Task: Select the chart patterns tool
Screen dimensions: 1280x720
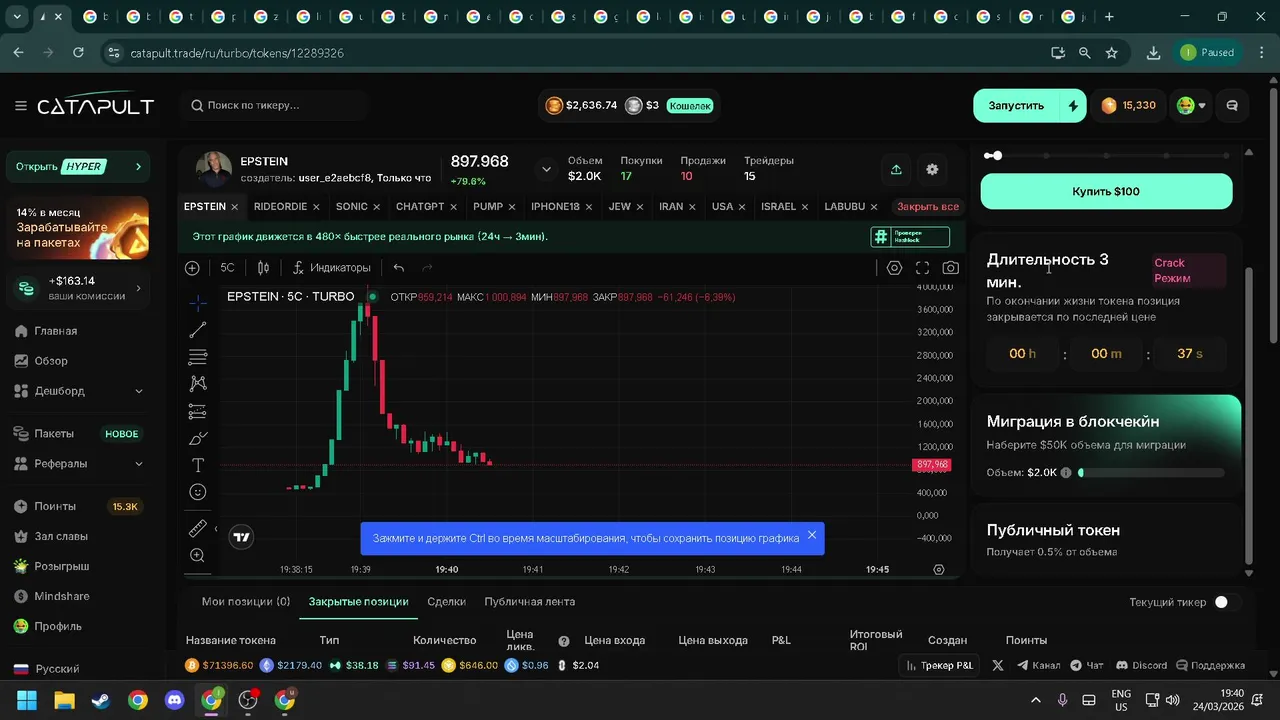Action: click(198, 383)
